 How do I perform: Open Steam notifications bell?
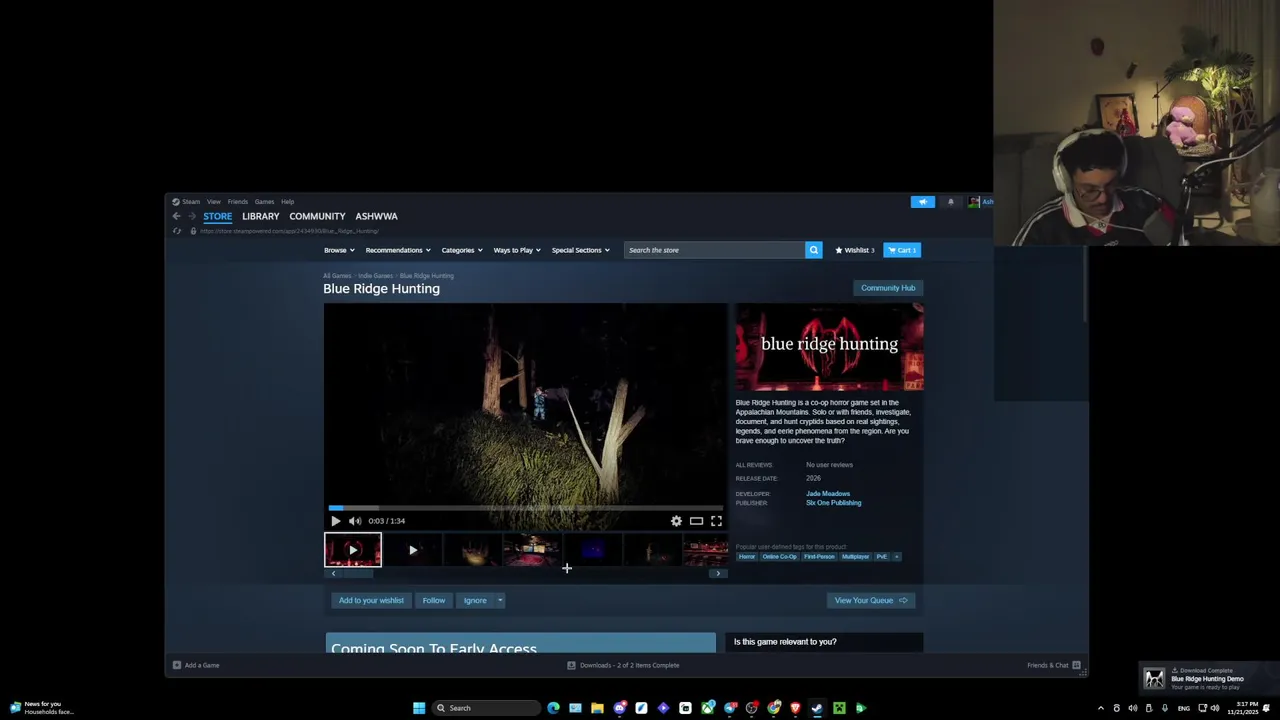tap(951, 202)
